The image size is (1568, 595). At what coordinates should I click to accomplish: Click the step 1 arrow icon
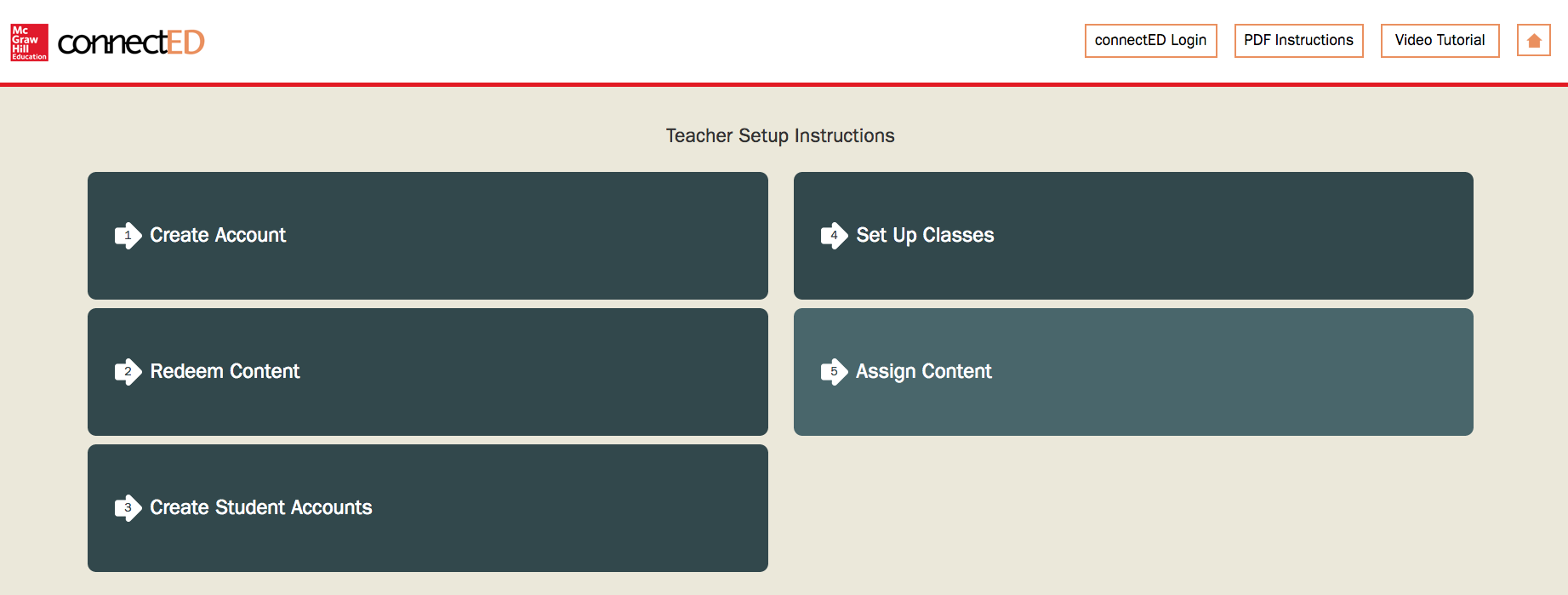(x=128, y=236)
